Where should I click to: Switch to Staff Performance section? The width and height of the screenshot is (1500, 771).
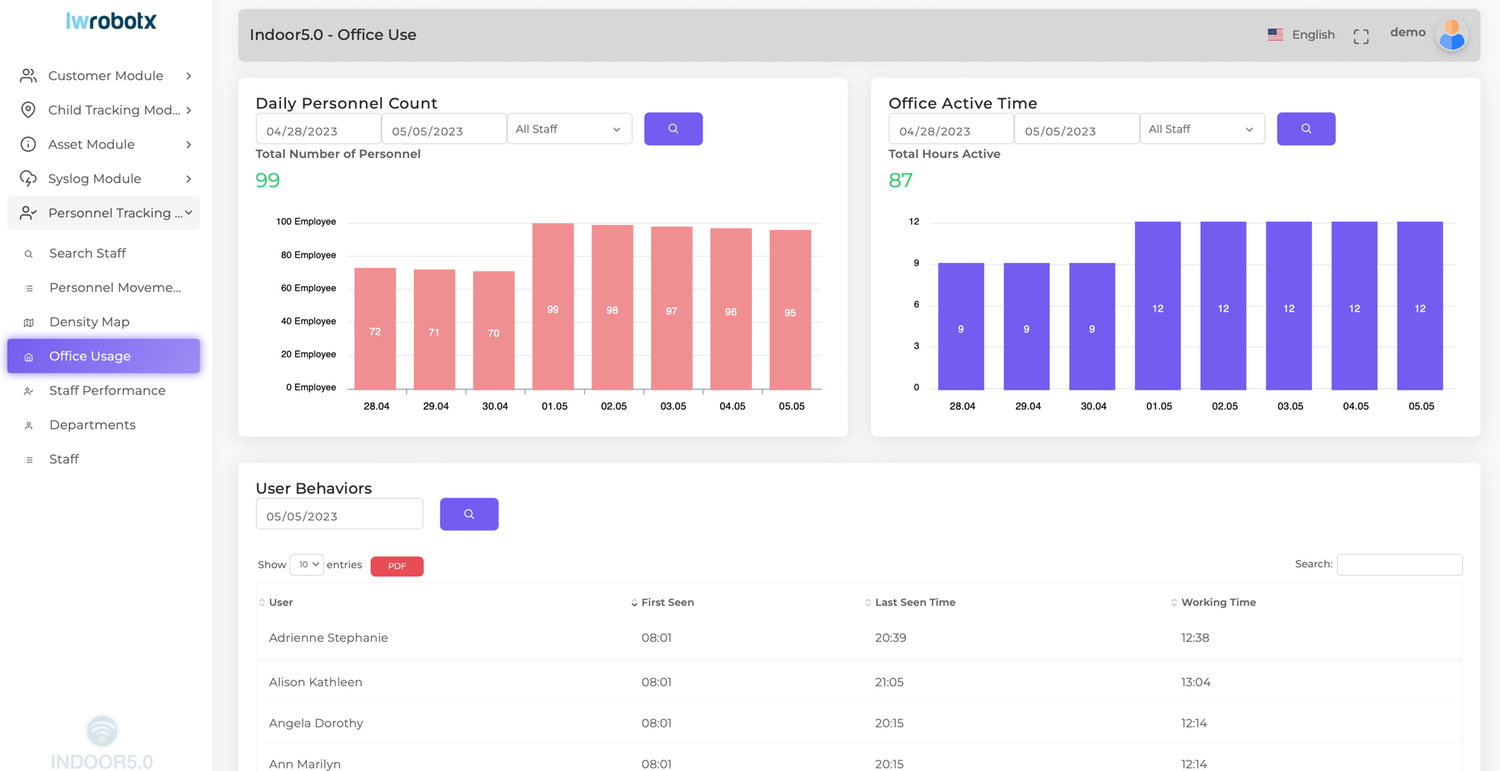click(107, 390)
